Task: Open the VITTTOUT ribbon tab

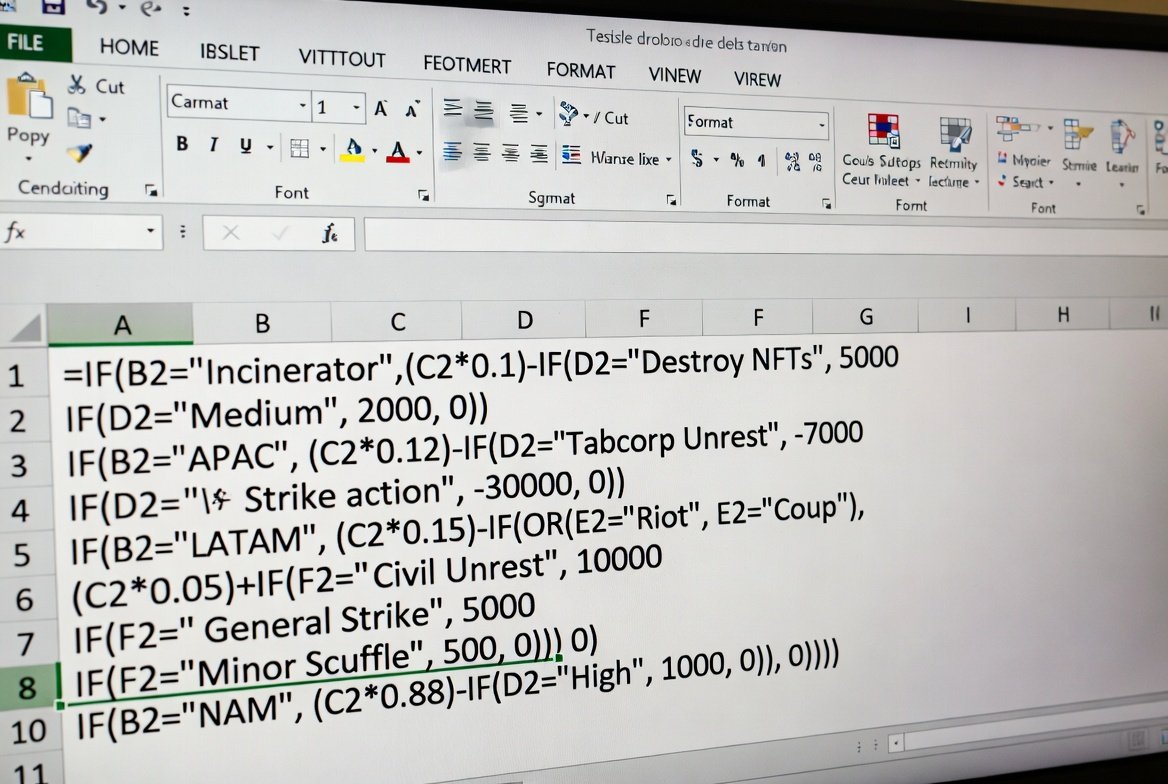Action: click(x=342, y=58)
